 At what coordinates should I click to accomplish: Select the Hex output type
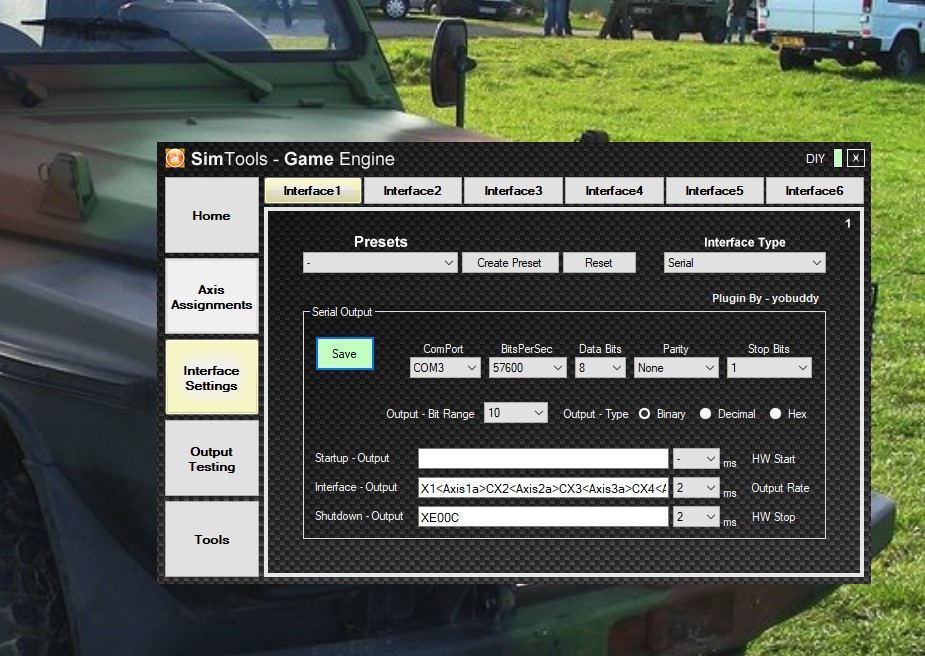[x=776, y=414]
